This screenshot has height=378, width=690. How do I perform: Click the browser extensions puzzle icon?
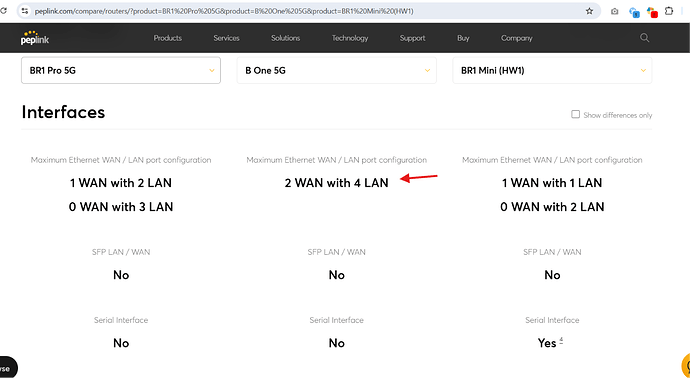click(669, 11)
